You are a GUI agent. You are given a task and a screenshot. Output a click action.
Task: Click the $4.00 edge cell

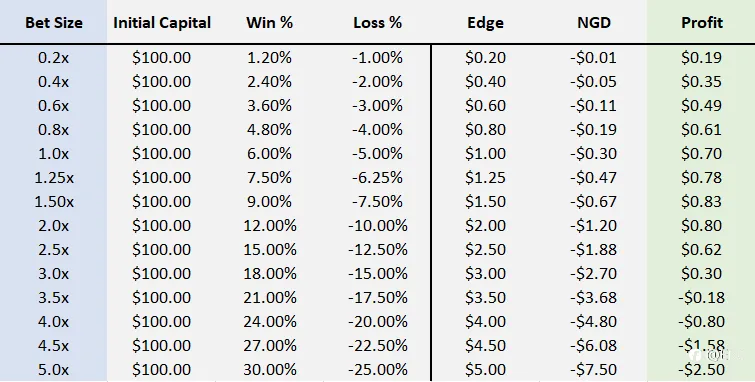485,321
